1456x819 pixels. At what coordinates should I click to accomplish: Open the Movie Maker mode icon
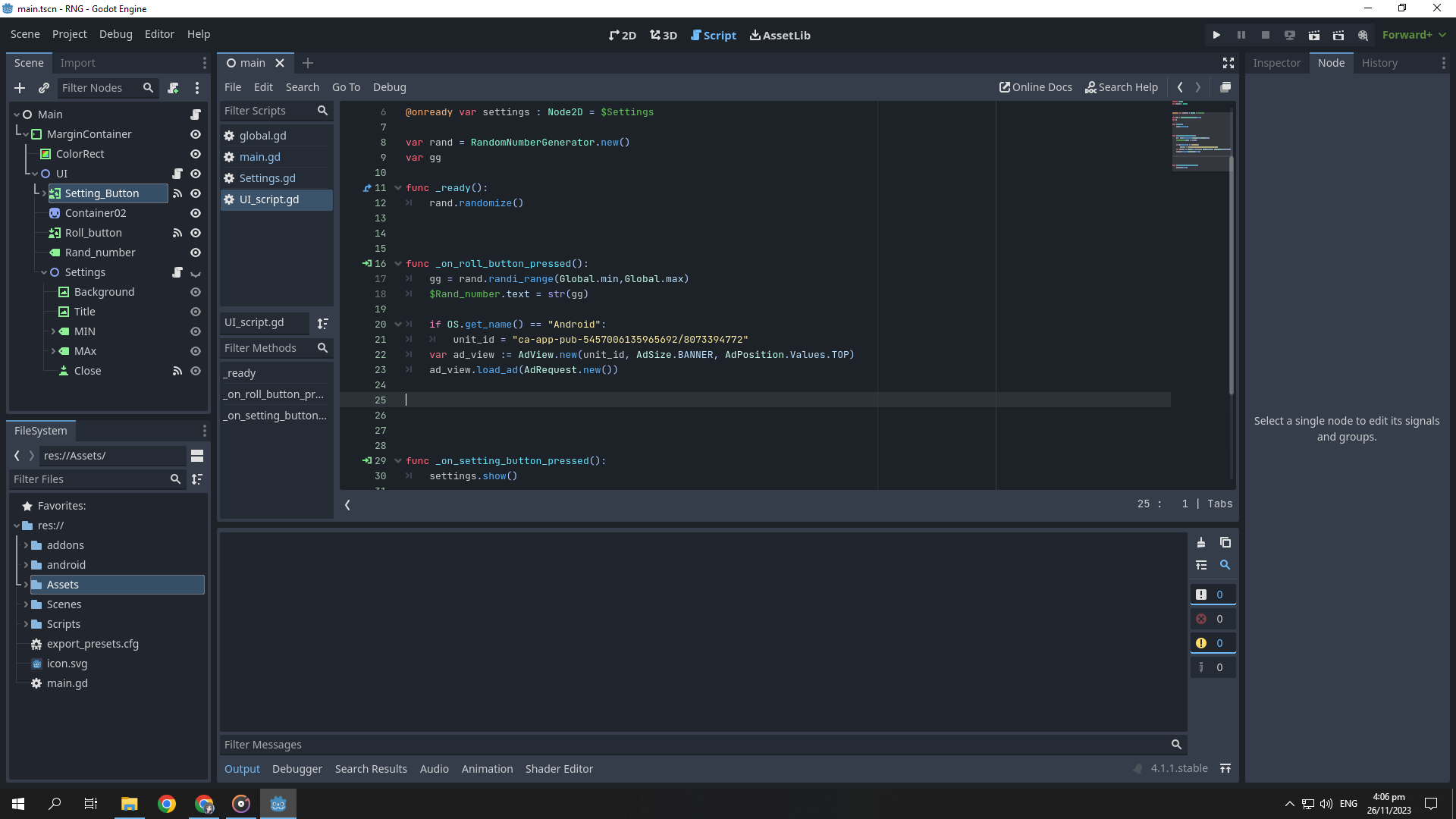(x=1363, y=35)
